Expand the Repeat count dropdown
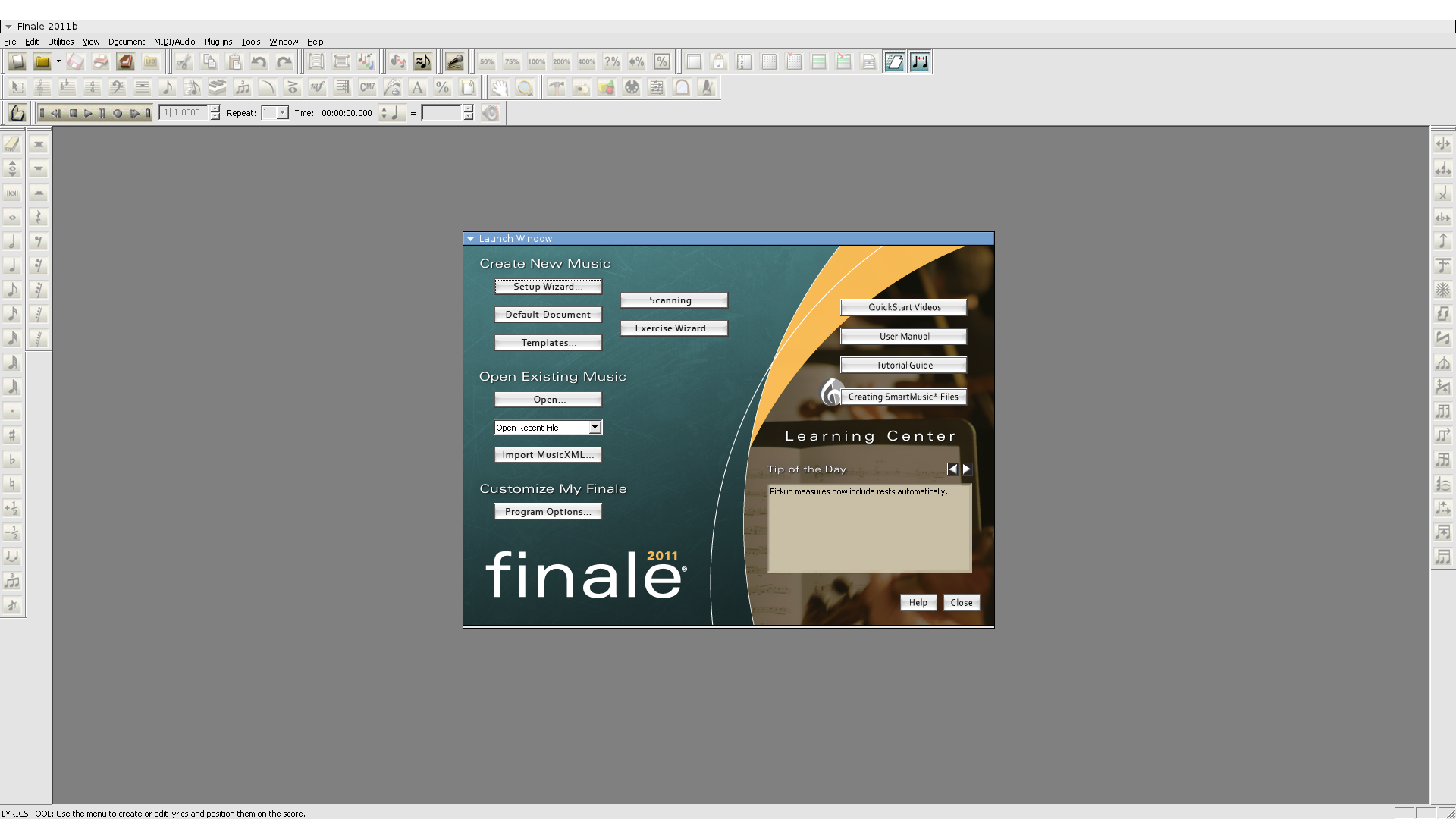The image size is (1456, 819). coord(282,113)
